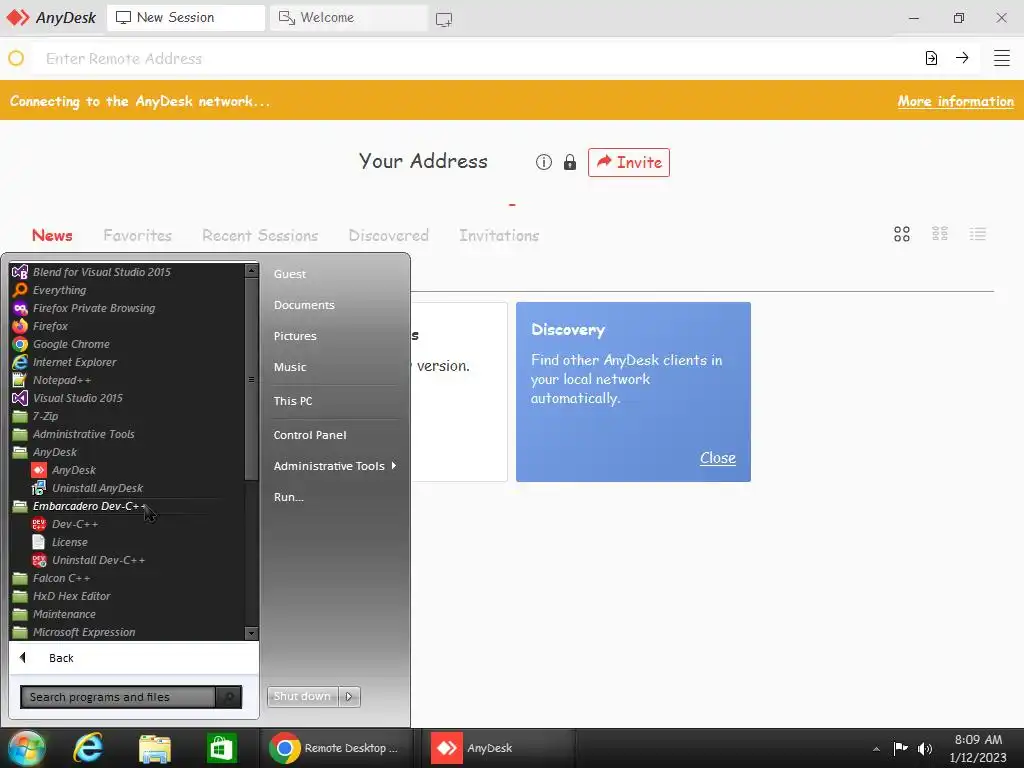Close the Discovery card
Screen dimensions: 1024x768
[718, 458]
